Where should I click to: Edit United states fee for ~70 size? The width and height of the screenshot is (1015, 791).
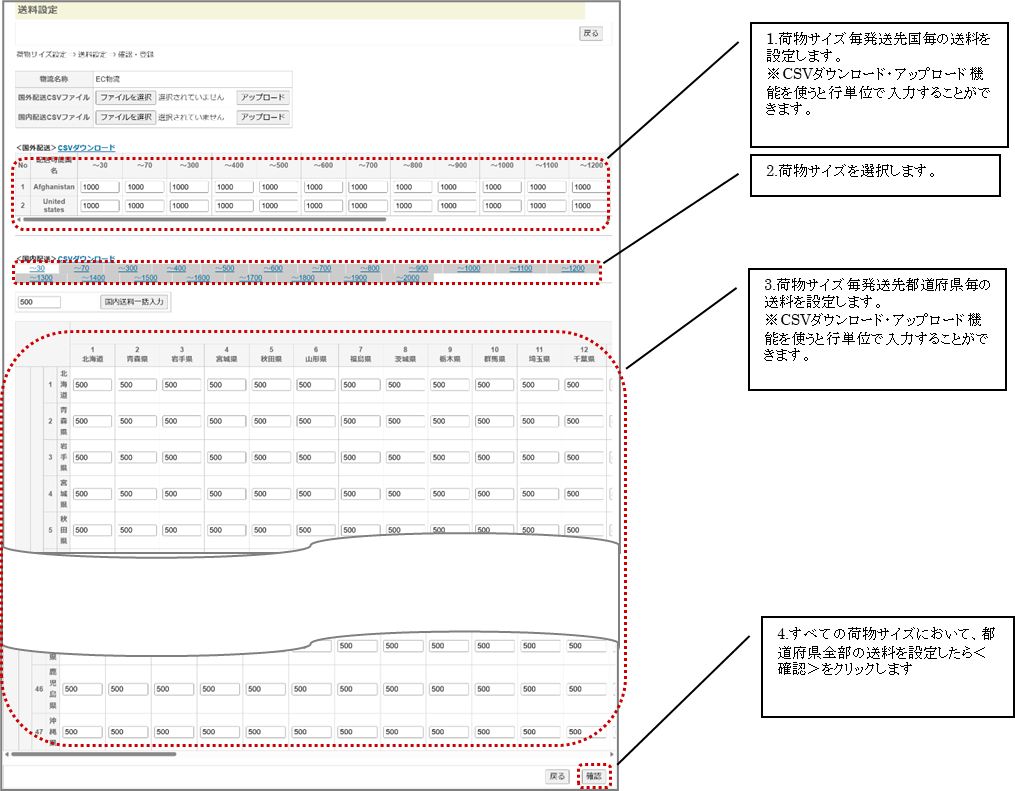tap(144, 206)
